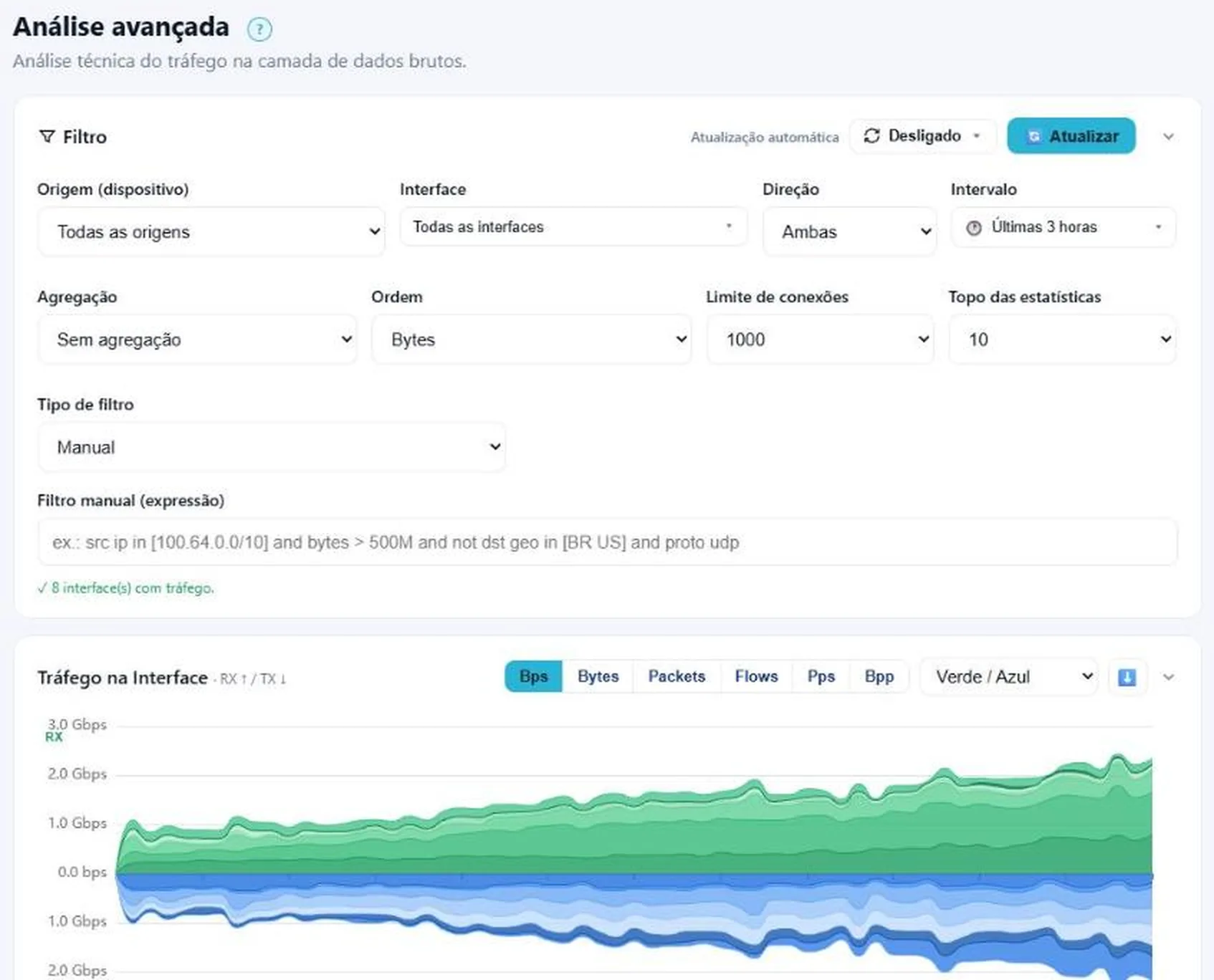Viewport: 1214px width, 980px height.
Task: Select the Pps chart tab
Action: (821, 676)
